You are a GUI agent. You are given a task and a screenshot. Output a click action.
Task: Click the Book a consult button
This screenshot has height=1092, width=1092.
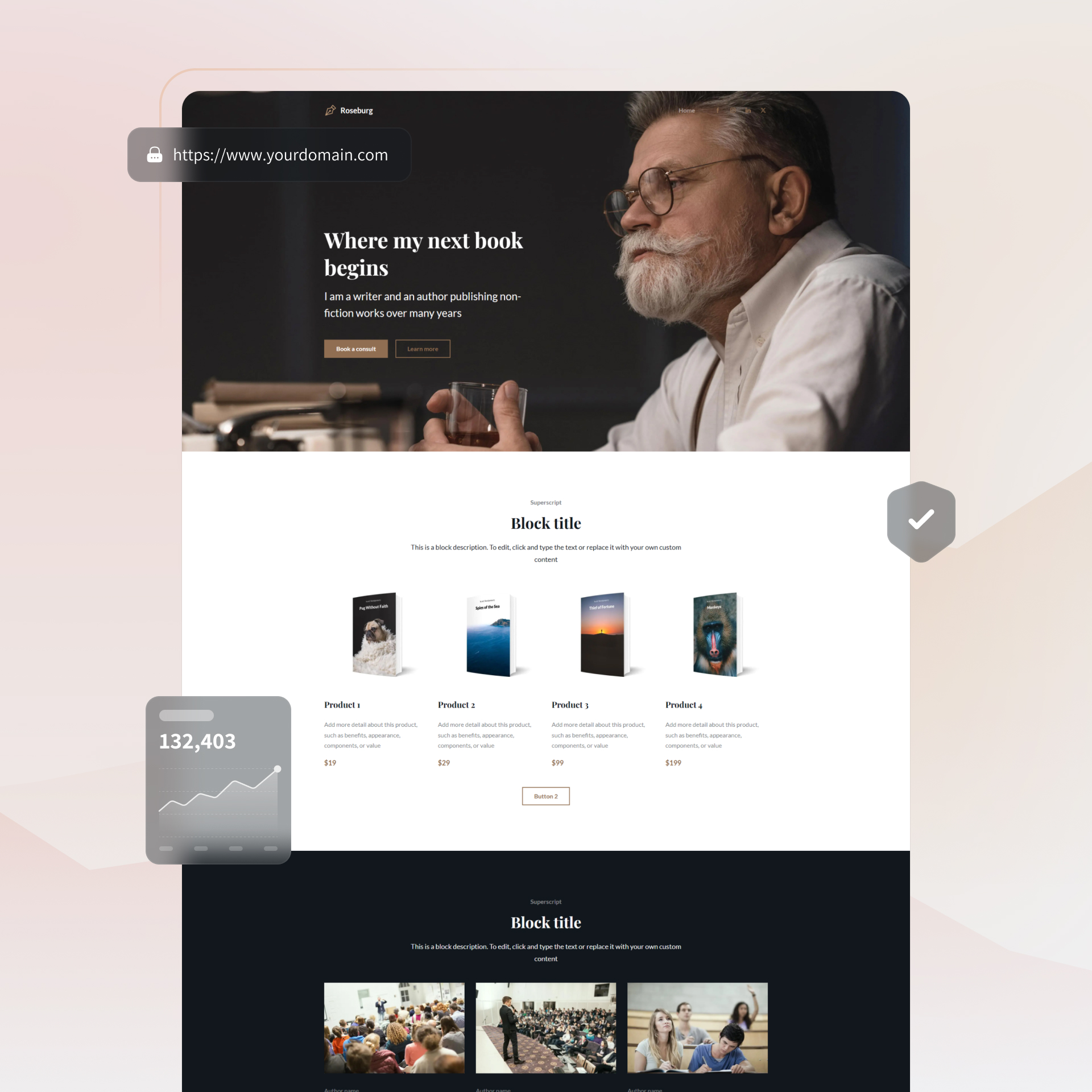tap(355, 348)
